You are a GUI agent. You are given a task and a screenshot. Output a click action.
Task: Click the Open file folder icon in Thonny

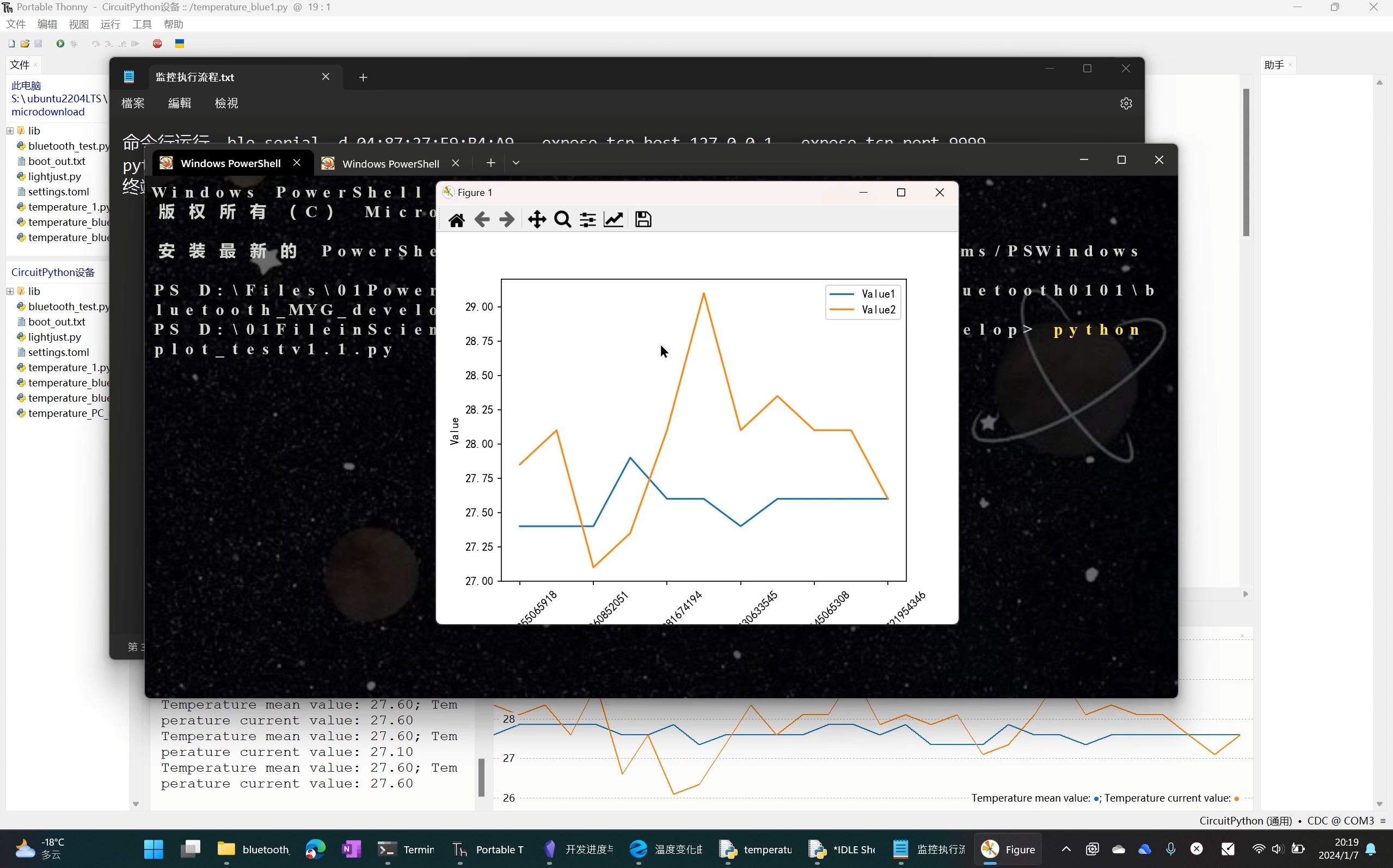coord(24,44)
